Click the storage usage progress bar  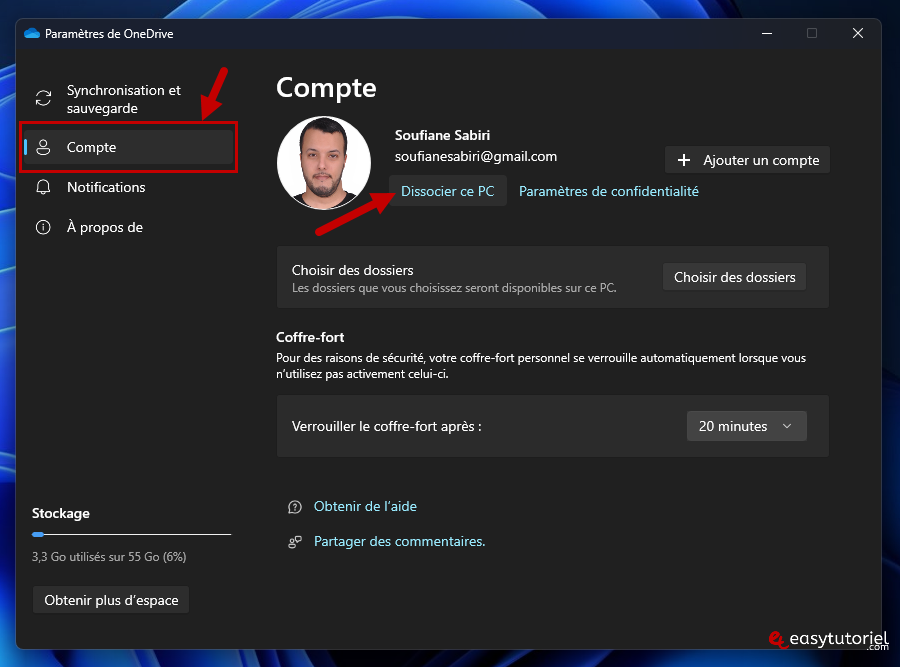pyautogui.click(x=131, y=534)
